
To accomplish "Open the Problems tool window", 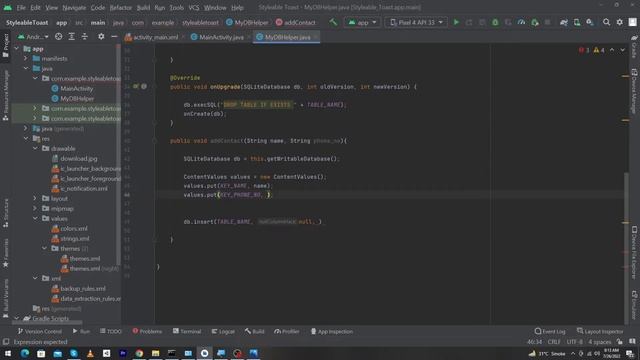I will [147, 331].
